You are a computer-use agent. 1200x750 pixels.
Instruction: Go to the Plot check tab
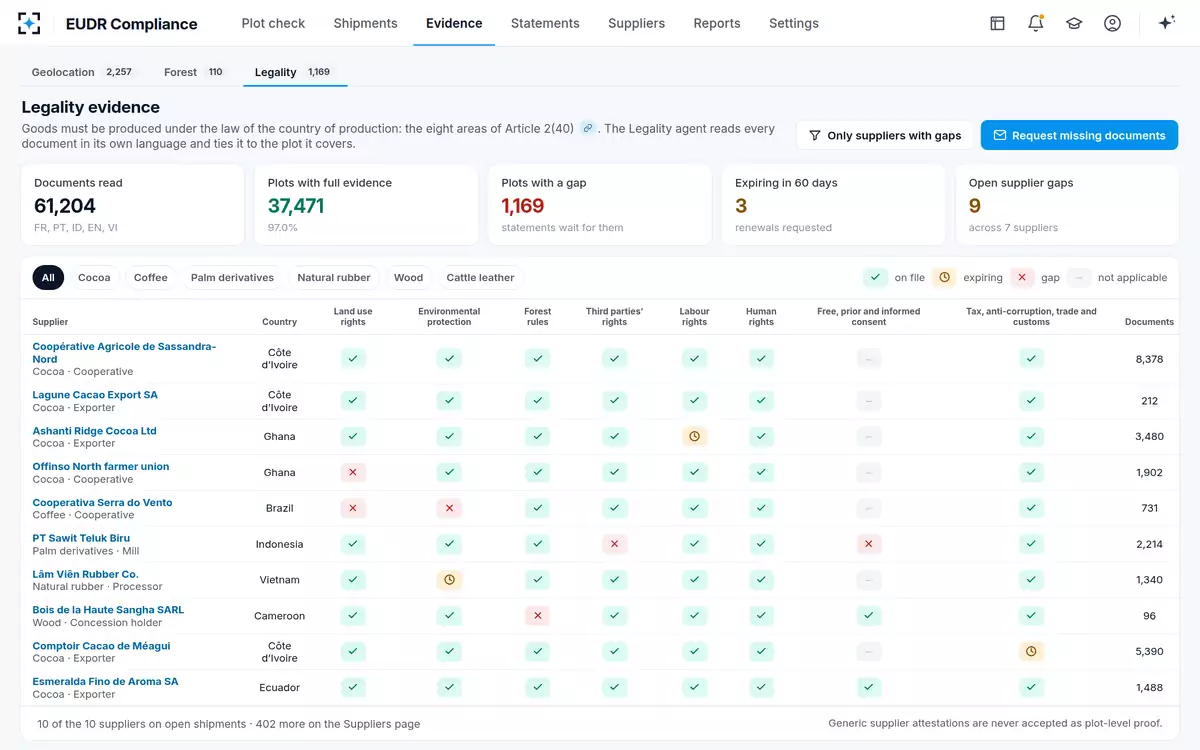(273, 23)
